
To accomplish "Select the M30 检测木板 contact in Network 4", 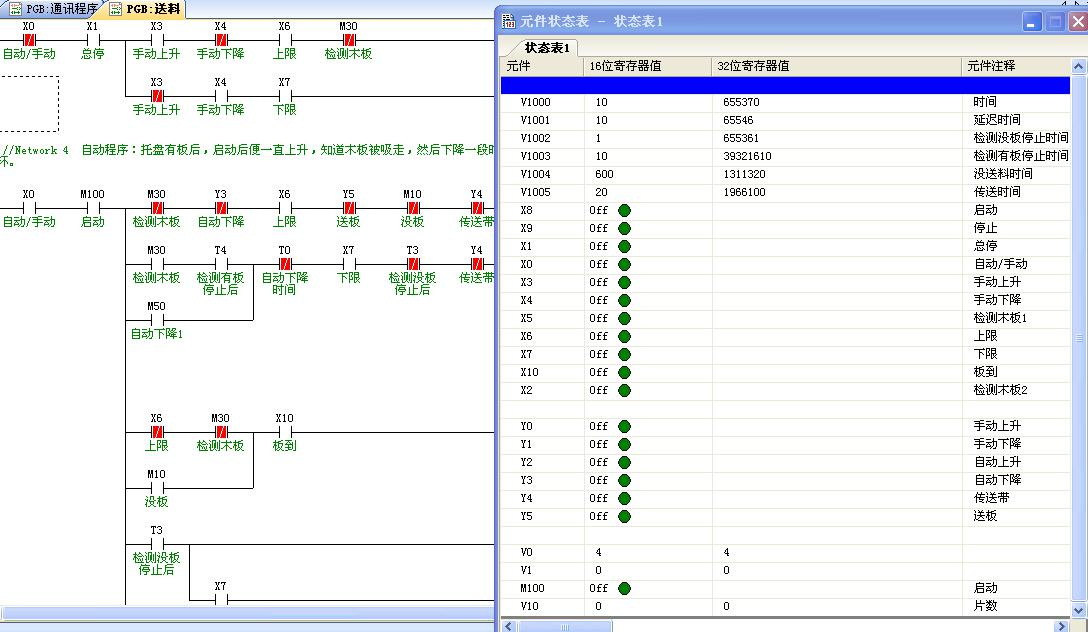I will (156, 208).
